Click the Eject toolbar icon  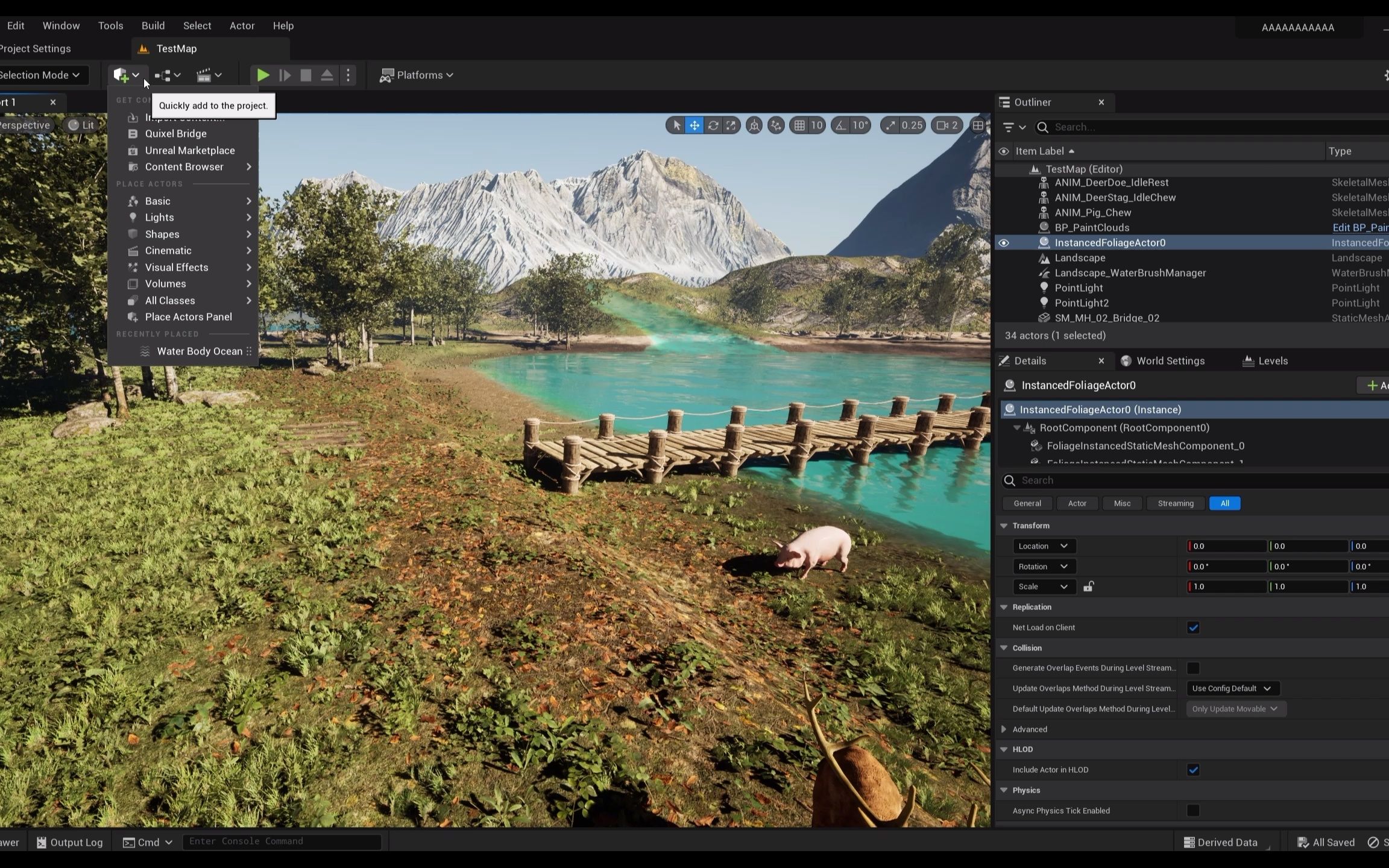[327, 75]
